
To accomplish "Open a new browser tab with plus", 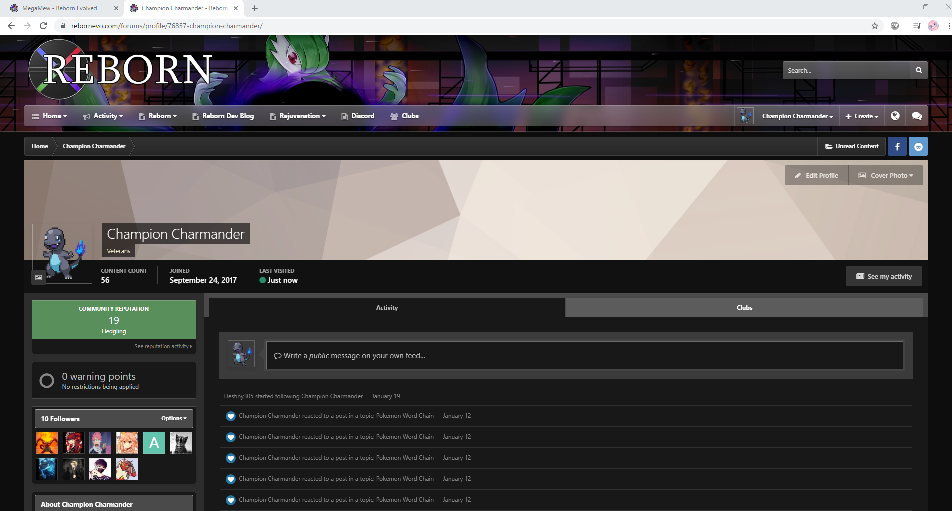I will coord(254,8).
